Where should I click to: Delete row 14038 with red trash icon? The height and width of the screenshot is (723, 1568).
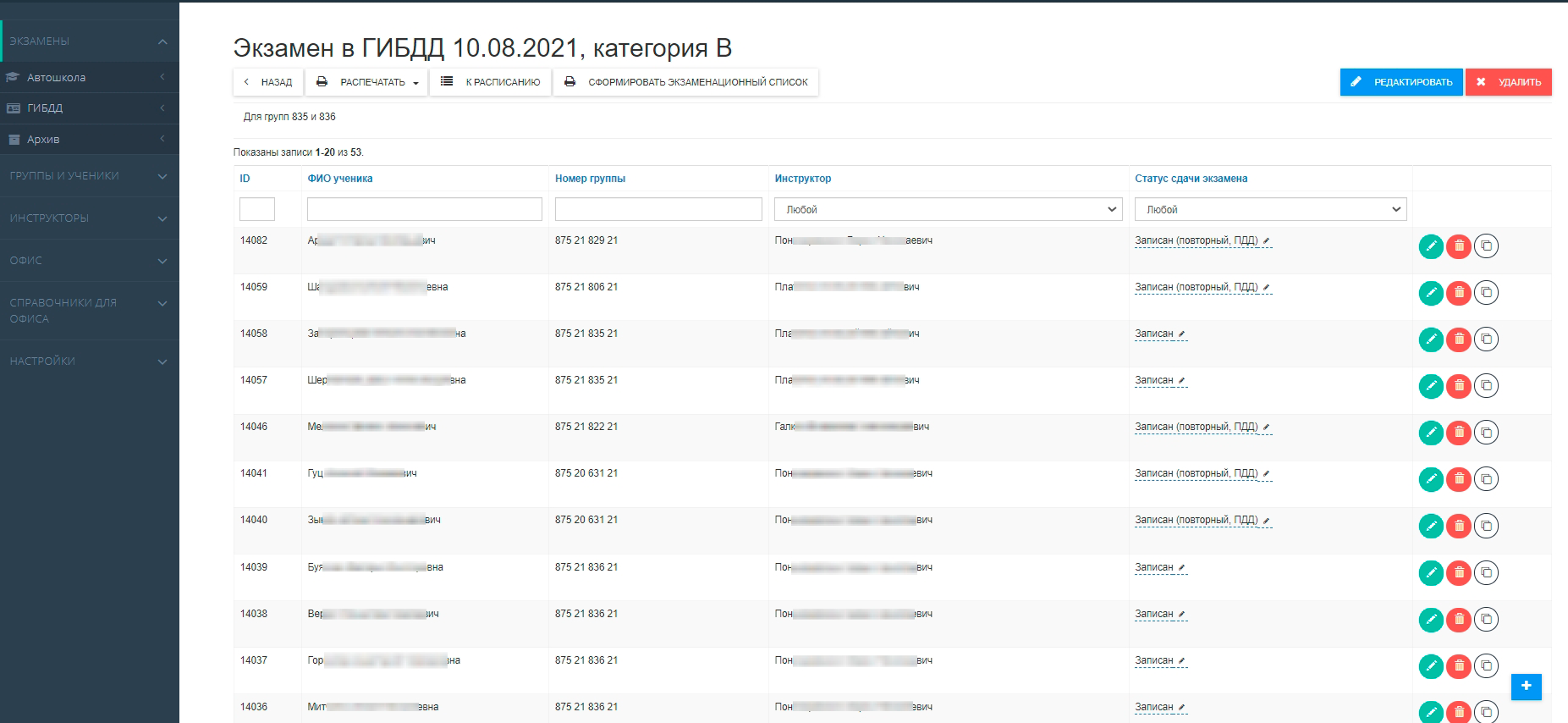(1459, 620)
